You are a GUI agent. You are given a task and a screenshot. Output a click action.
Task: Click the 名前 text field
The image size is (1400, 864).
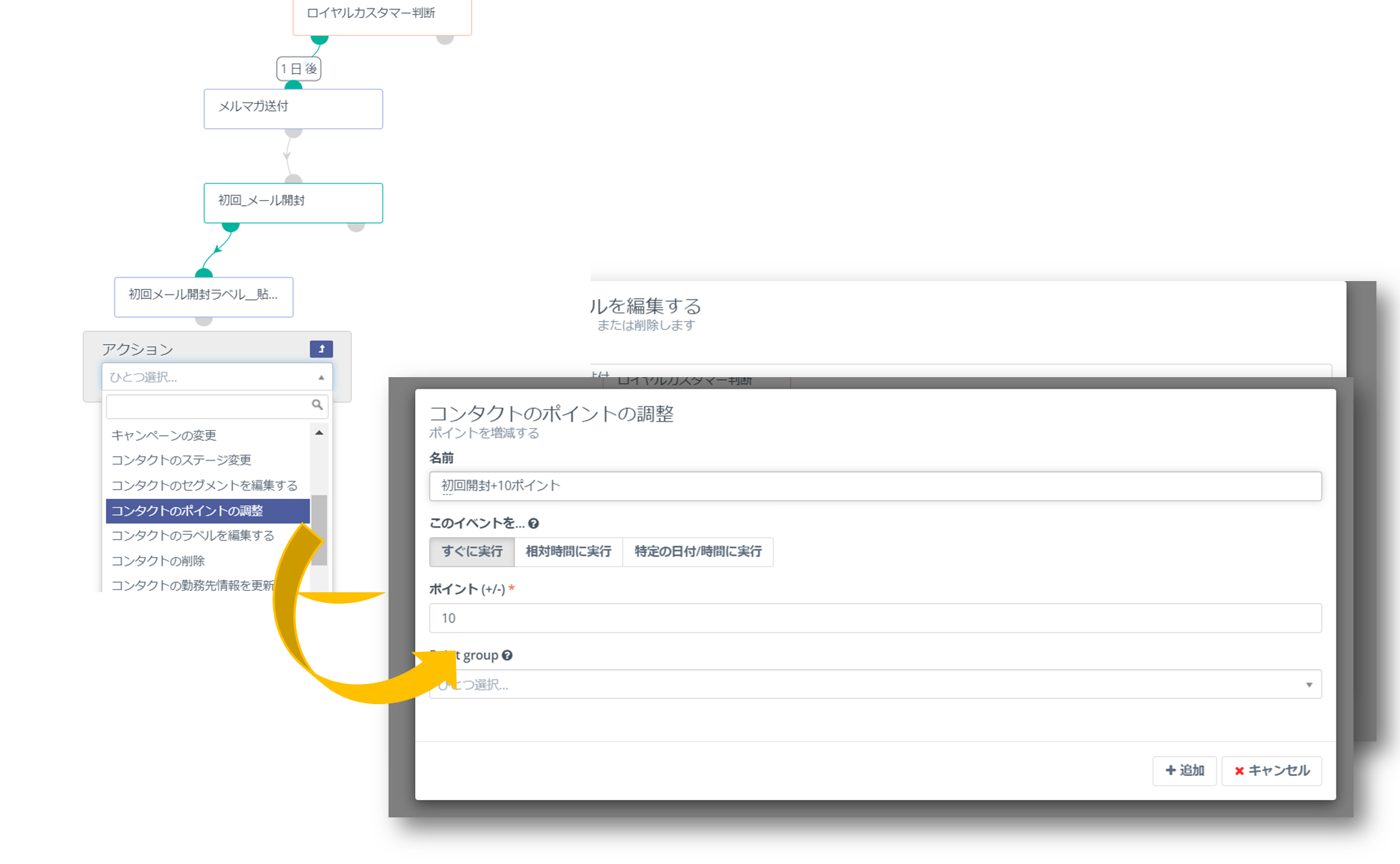pos(875,486)
